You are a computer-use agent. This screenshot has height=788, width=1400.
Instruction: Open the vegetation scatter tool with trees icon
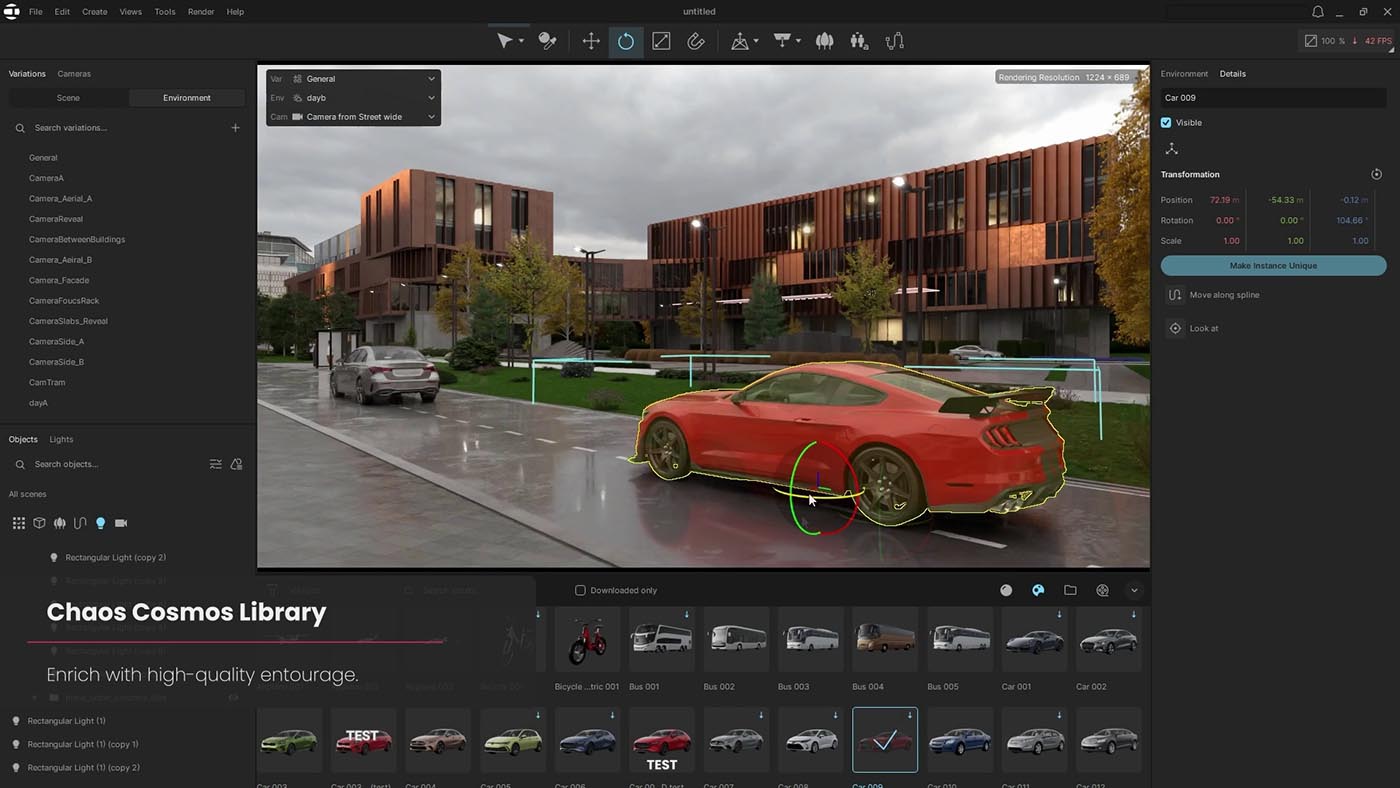(x=824, y=41)
